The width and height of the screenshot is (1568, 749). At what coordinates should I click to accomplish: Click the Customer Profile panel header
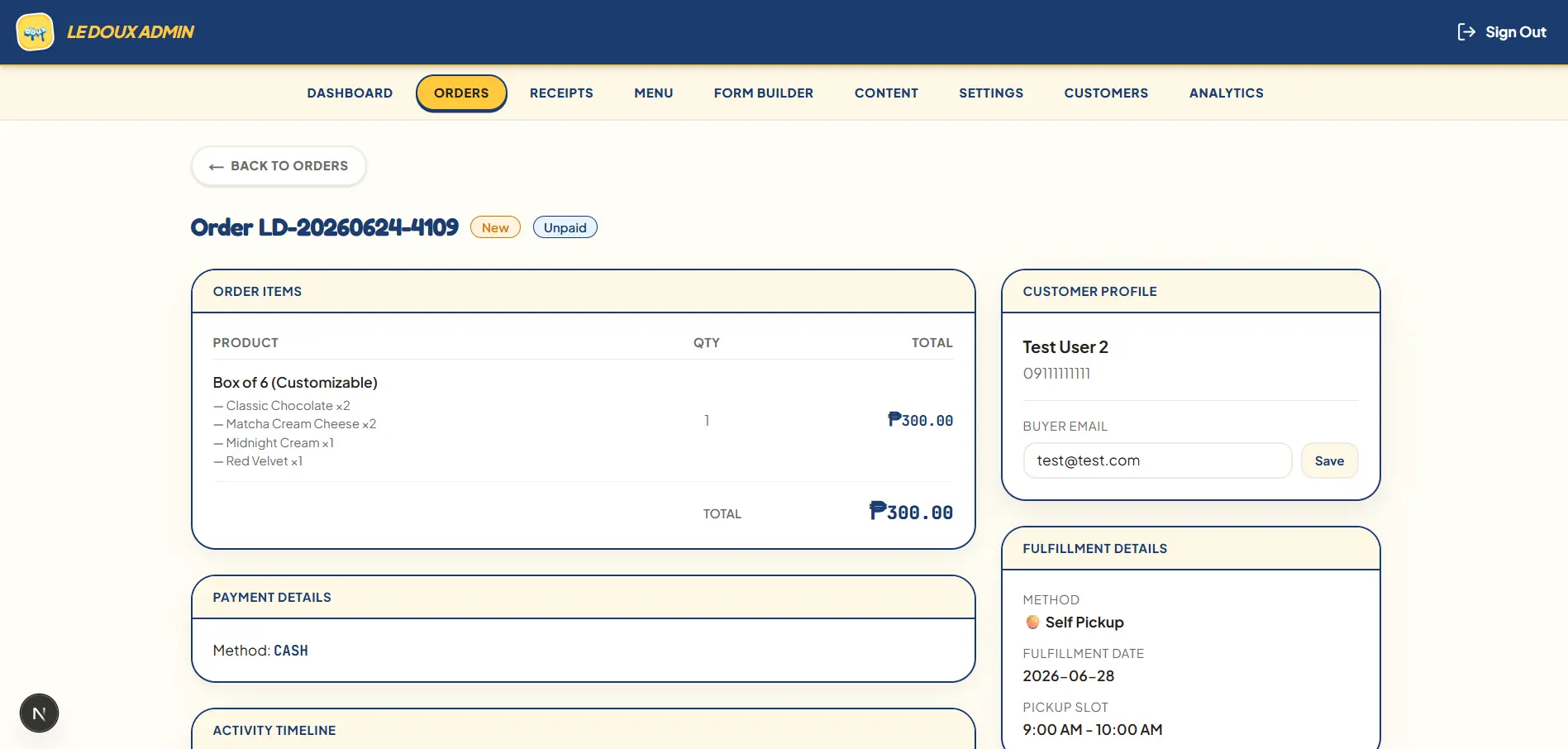(1191, 292)
